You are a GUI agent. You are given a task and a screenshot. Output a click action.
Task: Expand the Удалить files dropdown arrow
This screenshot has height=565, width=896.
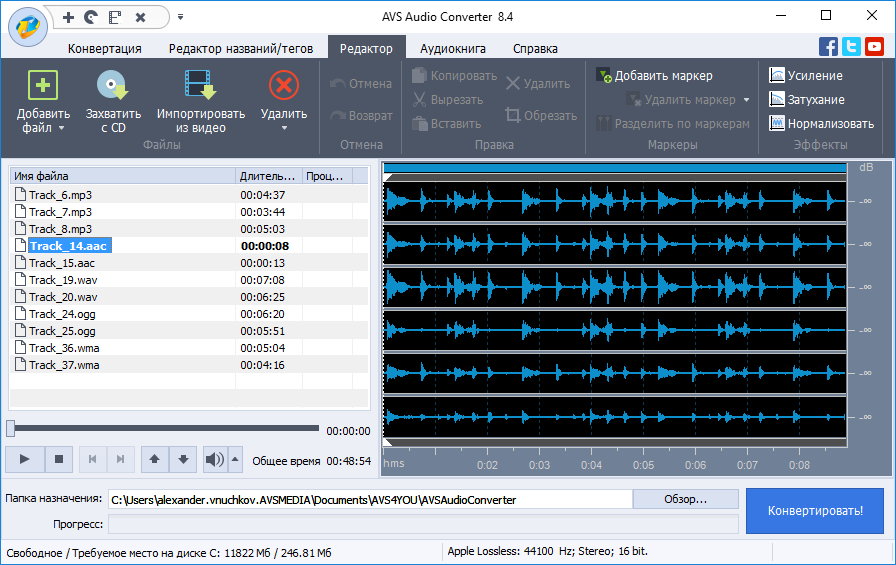(284, 129)
